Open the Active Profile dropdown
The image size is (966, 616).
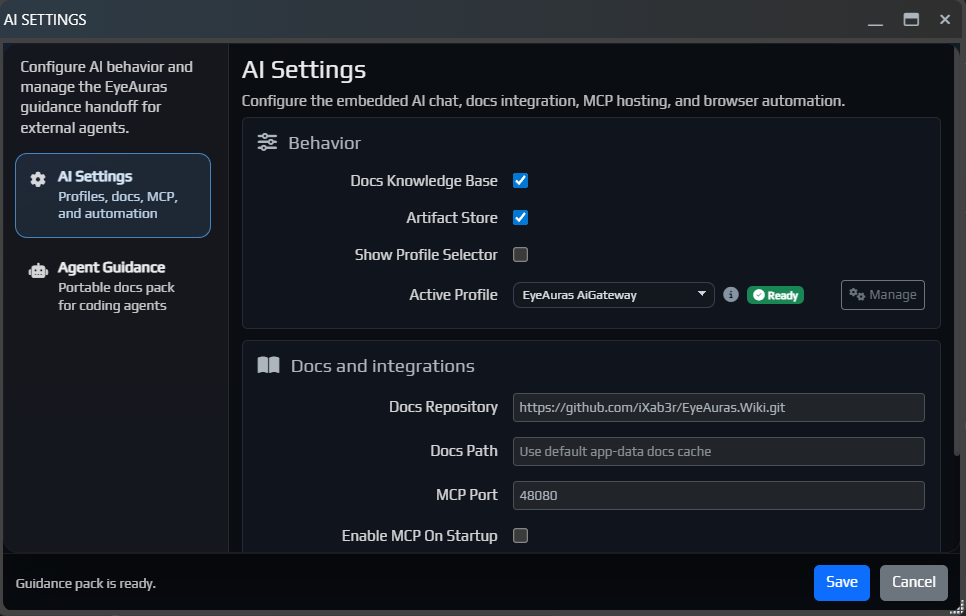pyautogui.click(x=613, y=295)
